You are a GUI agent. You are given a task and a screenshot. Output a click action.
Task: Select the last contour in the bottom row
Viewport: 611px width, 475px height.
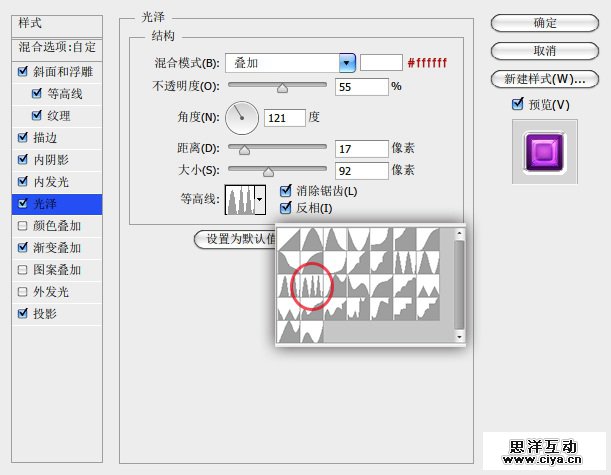point(312,332)
